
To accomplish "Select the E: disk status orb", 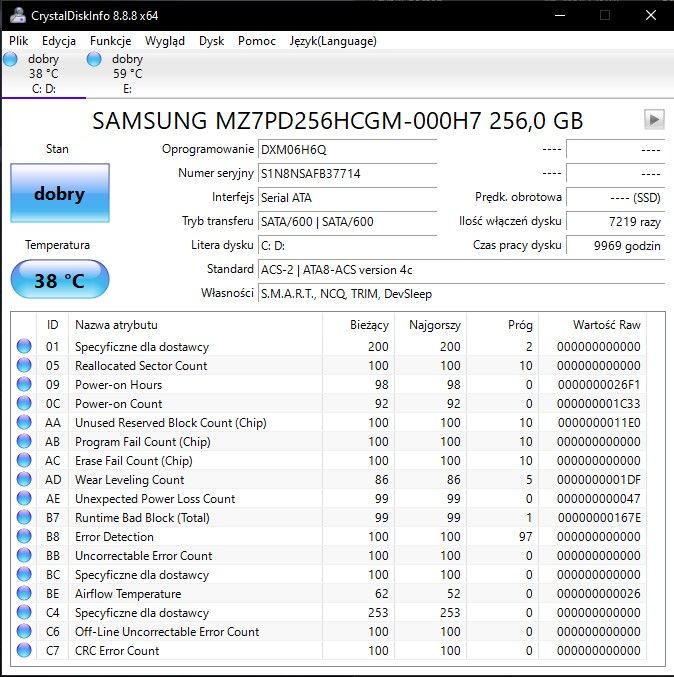I will coord(94,60).
